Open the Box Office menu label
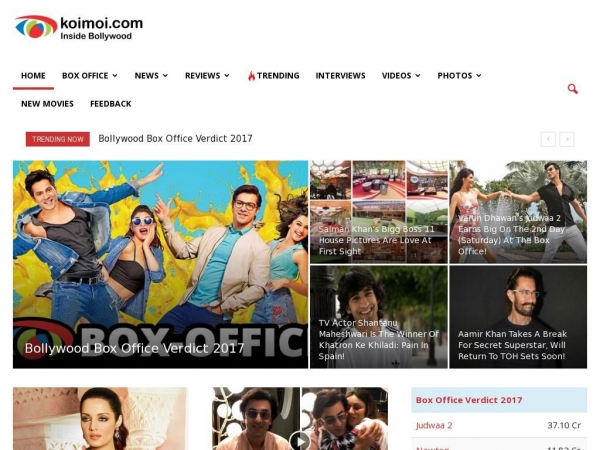 pos(85,76)
